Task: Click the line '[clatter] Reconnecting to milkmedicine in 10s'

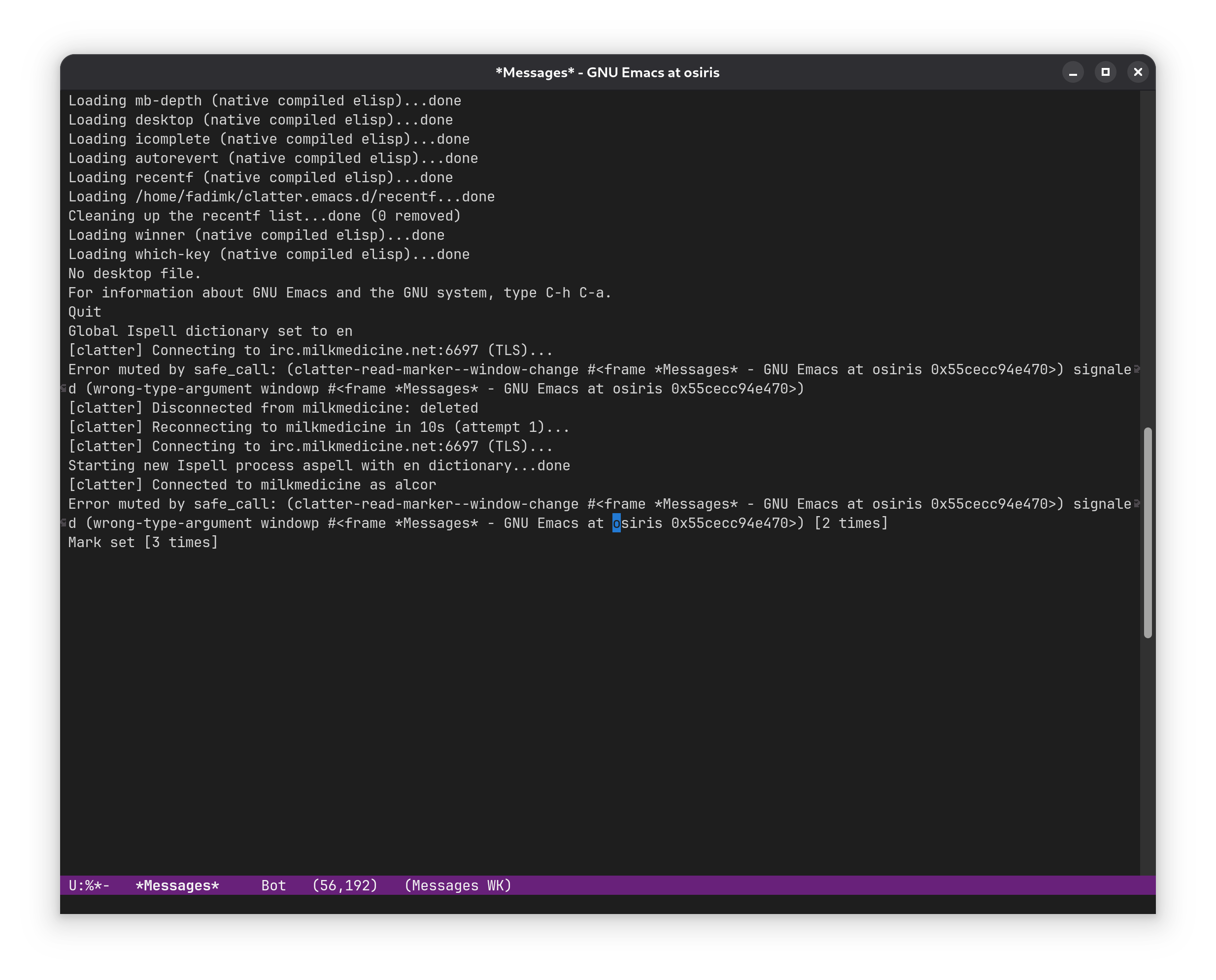Action: pyautogui.click(x=319, y=427)
